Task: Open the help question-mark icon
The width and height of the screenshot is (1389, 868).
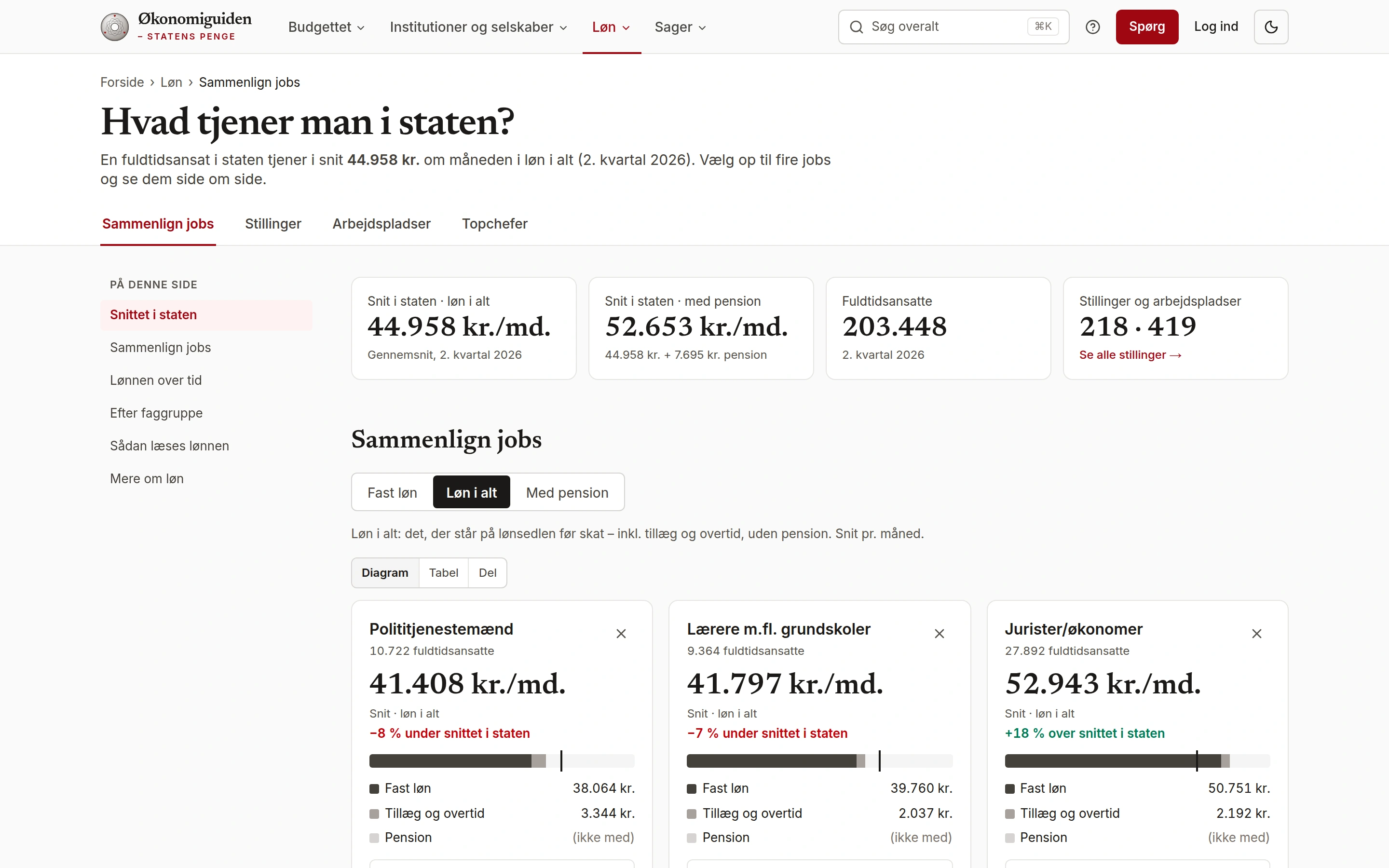Action: coord(1092,27)
